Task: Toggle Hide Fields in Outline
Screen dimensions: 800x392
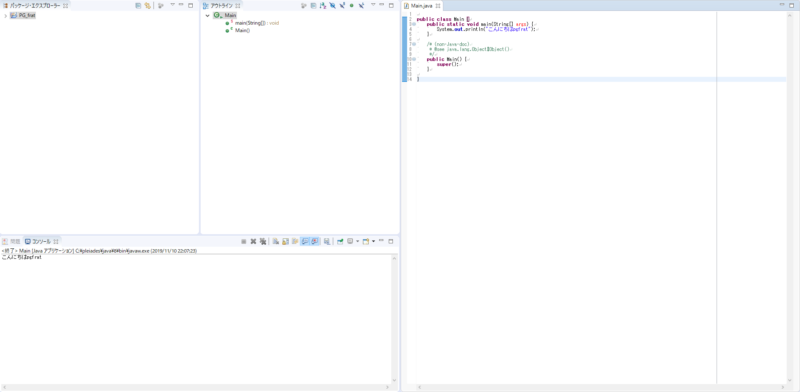Action: click(333, 6)
